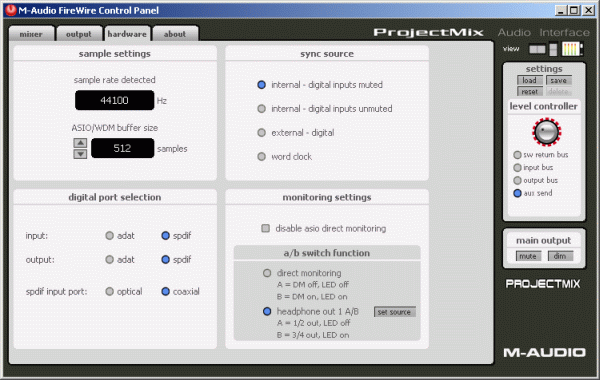Assign level controller to output bus

click(x=517, y=180)
